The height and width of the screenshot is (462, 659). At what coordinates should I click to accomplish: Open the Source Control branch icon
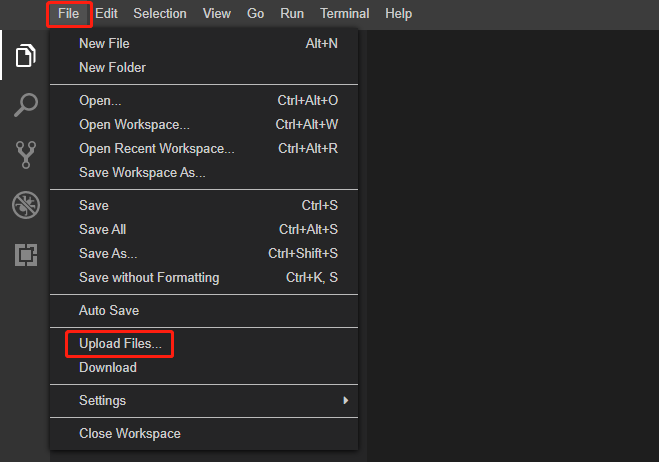26,155
